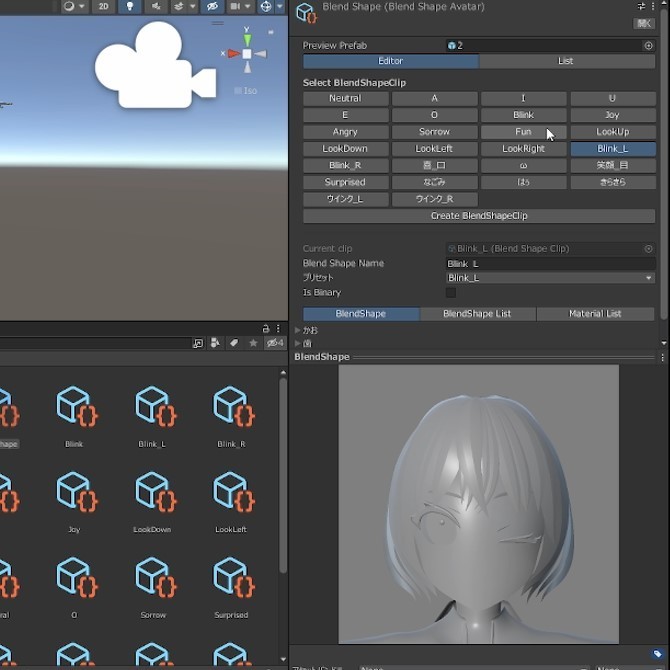Expand the かお blend shape foldout
This screenshot has width=670, height=670.
pos(298,330)
